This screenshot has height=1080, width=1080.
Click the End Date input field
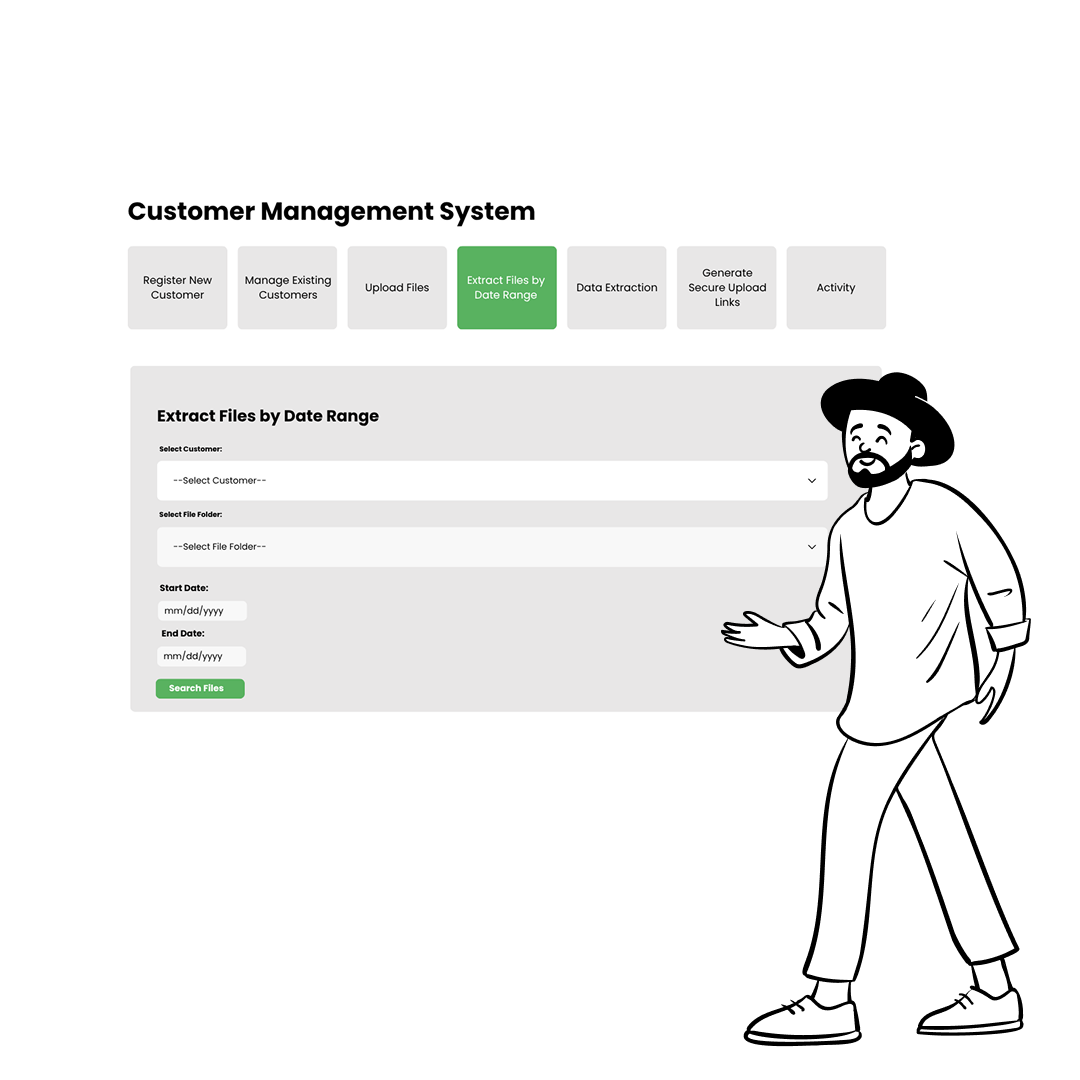click(201, 655)
